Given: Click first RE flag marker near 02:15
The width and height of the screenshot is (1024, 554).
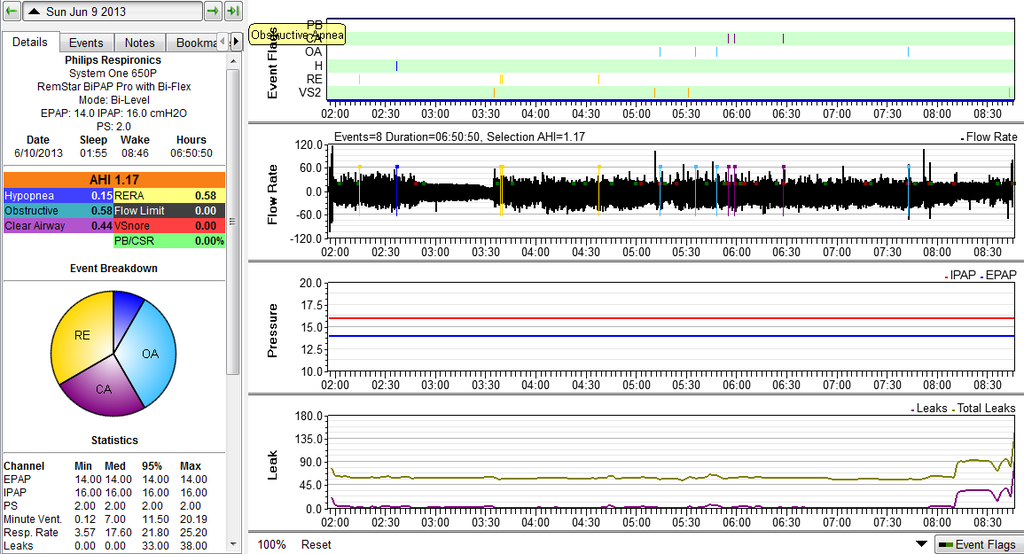Looking at the screenshot, I should click(x=359, y=79).
